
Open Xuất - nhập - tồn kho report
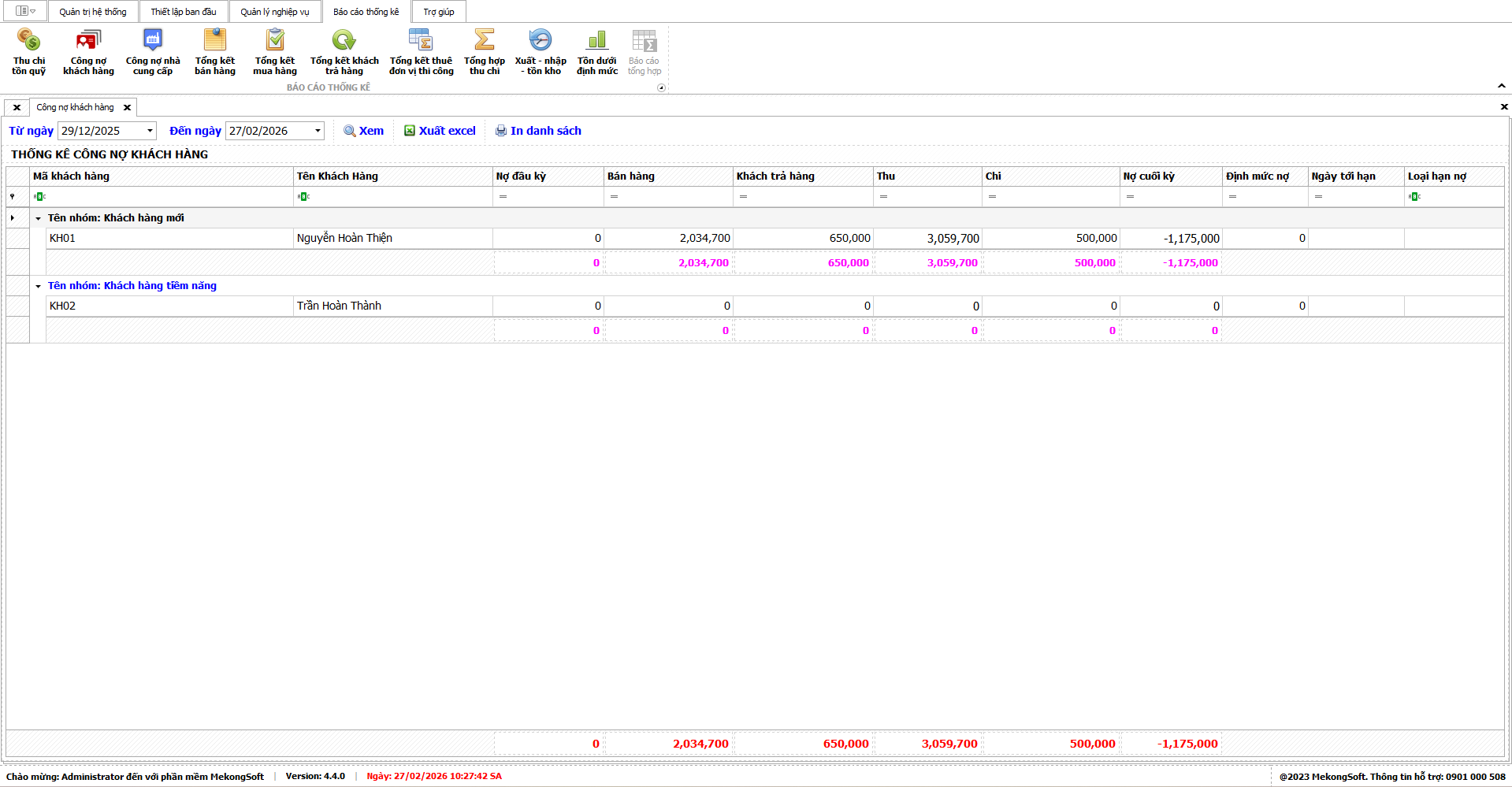[x=541, y=52]
